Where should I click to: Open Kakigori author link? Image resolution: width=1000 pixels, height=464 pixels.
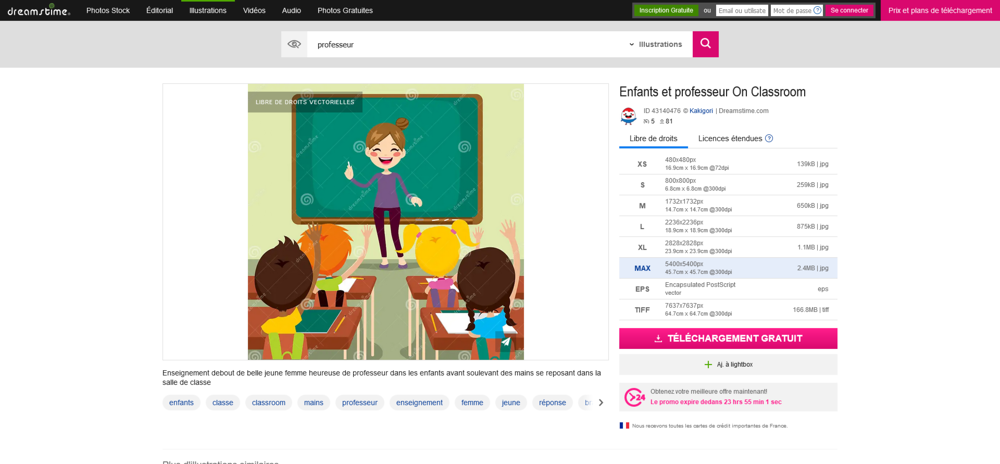pyautogui.click(x=703, y=110)
